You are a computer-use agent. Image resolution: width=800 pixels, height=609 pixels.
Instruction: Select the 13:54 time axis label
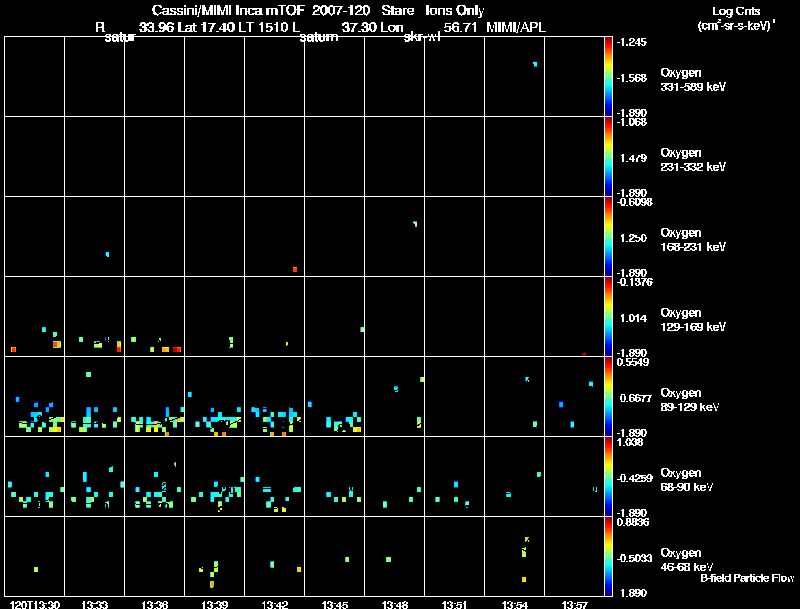pyautogui.click(x=515, y=603)
